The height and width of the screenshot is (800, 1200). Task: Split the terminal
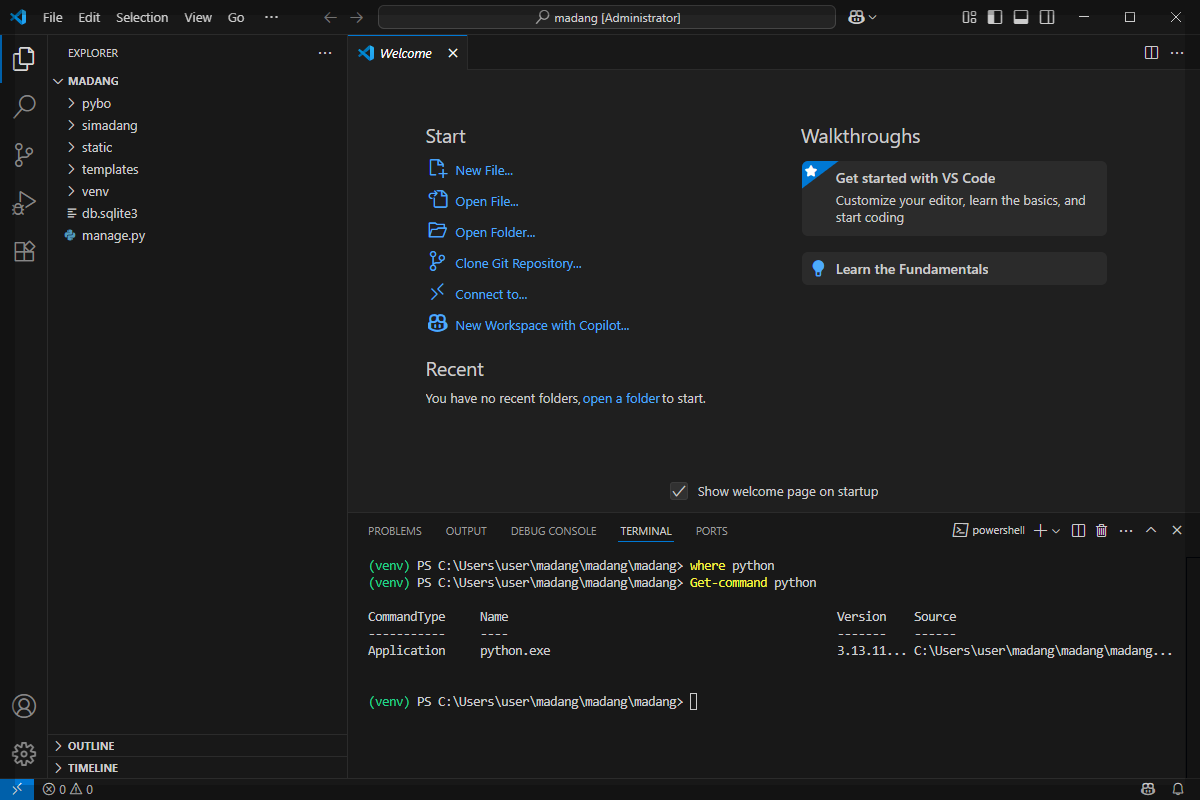click(x=1078, y=530)
